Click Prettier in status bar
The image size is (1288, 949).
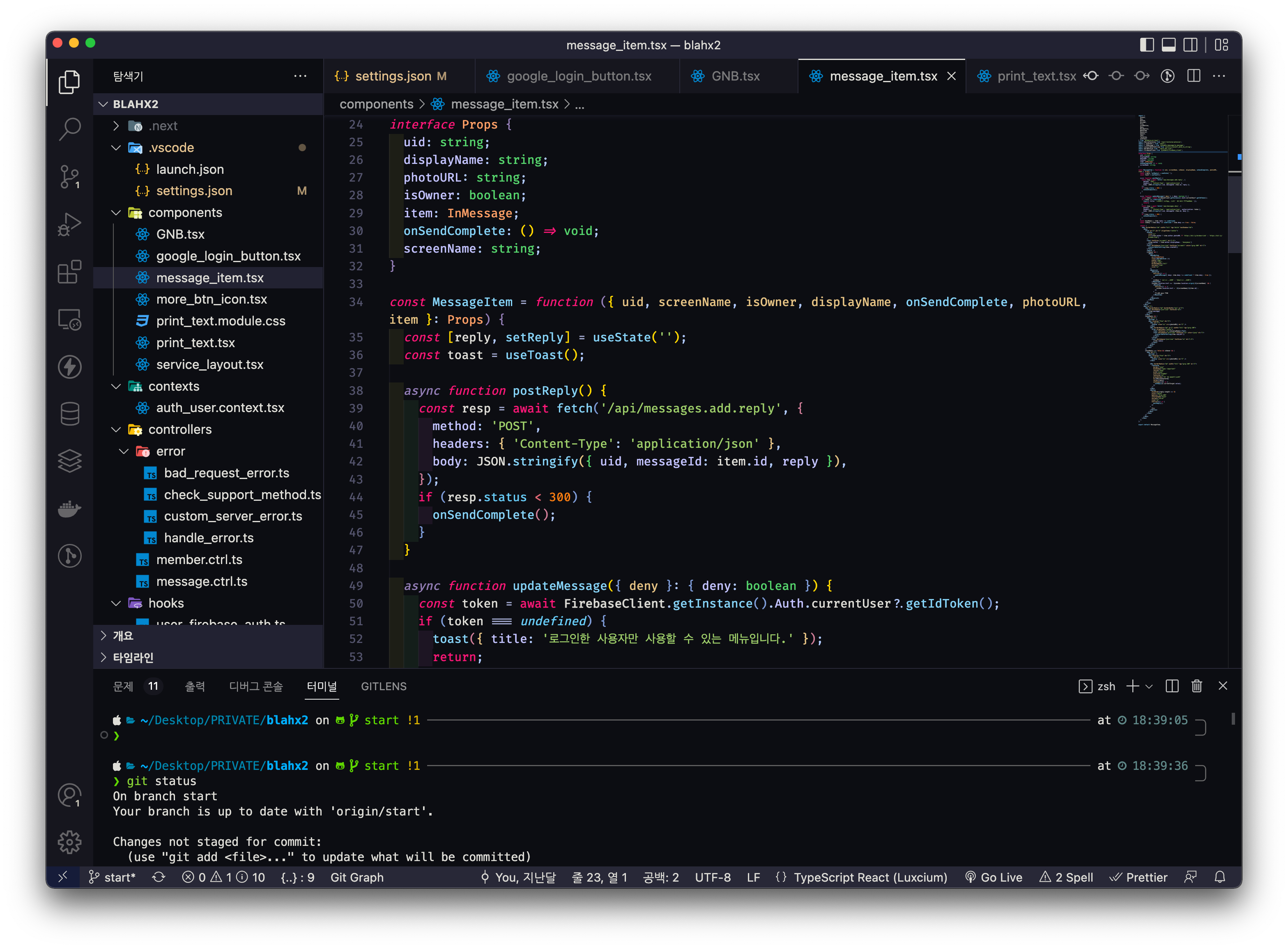tap(1138, 877)
